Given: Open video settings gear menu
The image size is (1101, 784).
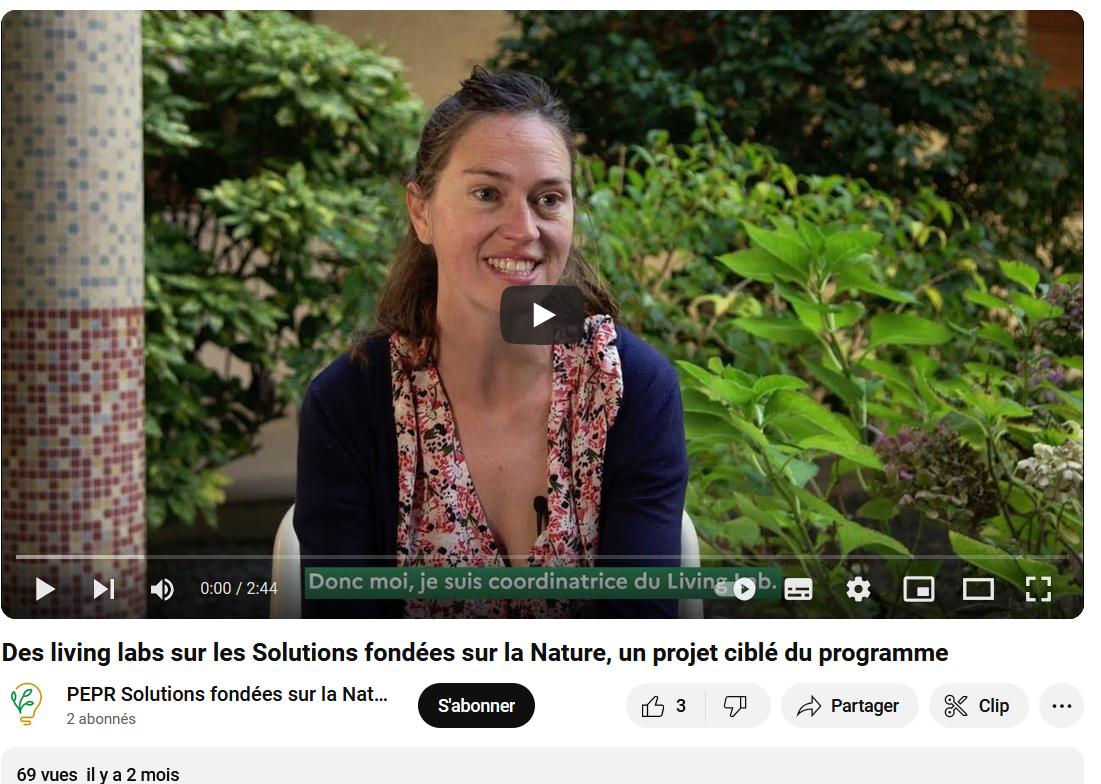Looking at the screenshot, I should point(858,589).
